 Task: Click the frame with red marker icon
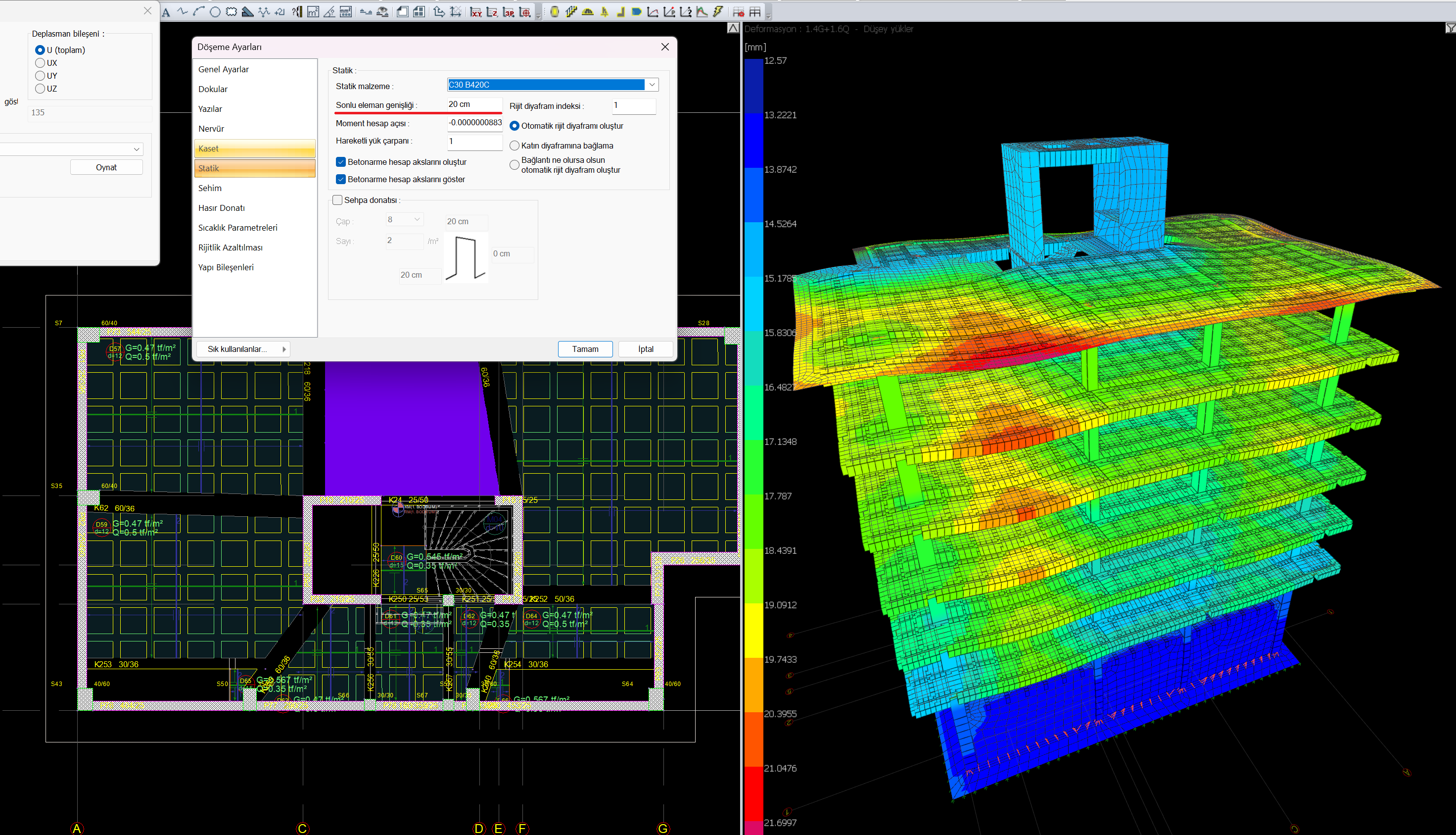click(740, 12)
